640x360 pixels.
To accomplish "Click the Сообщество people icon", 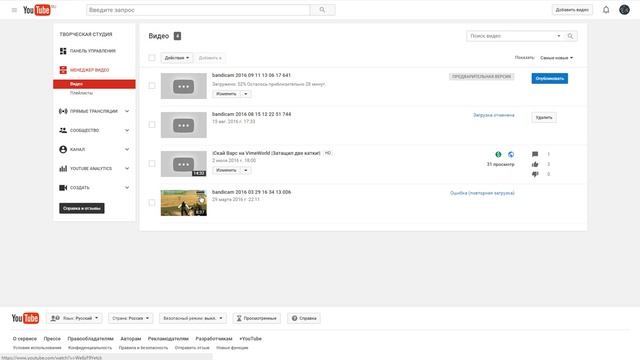I will (x=63, y=130).
